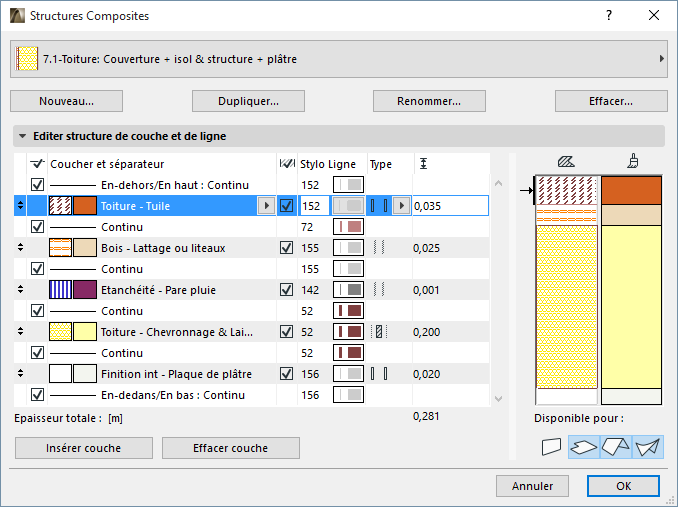Uncheck end-line checkbox for Toiture - Tuile
Viewport: 678px width, 507px height.
coord(287,206)
